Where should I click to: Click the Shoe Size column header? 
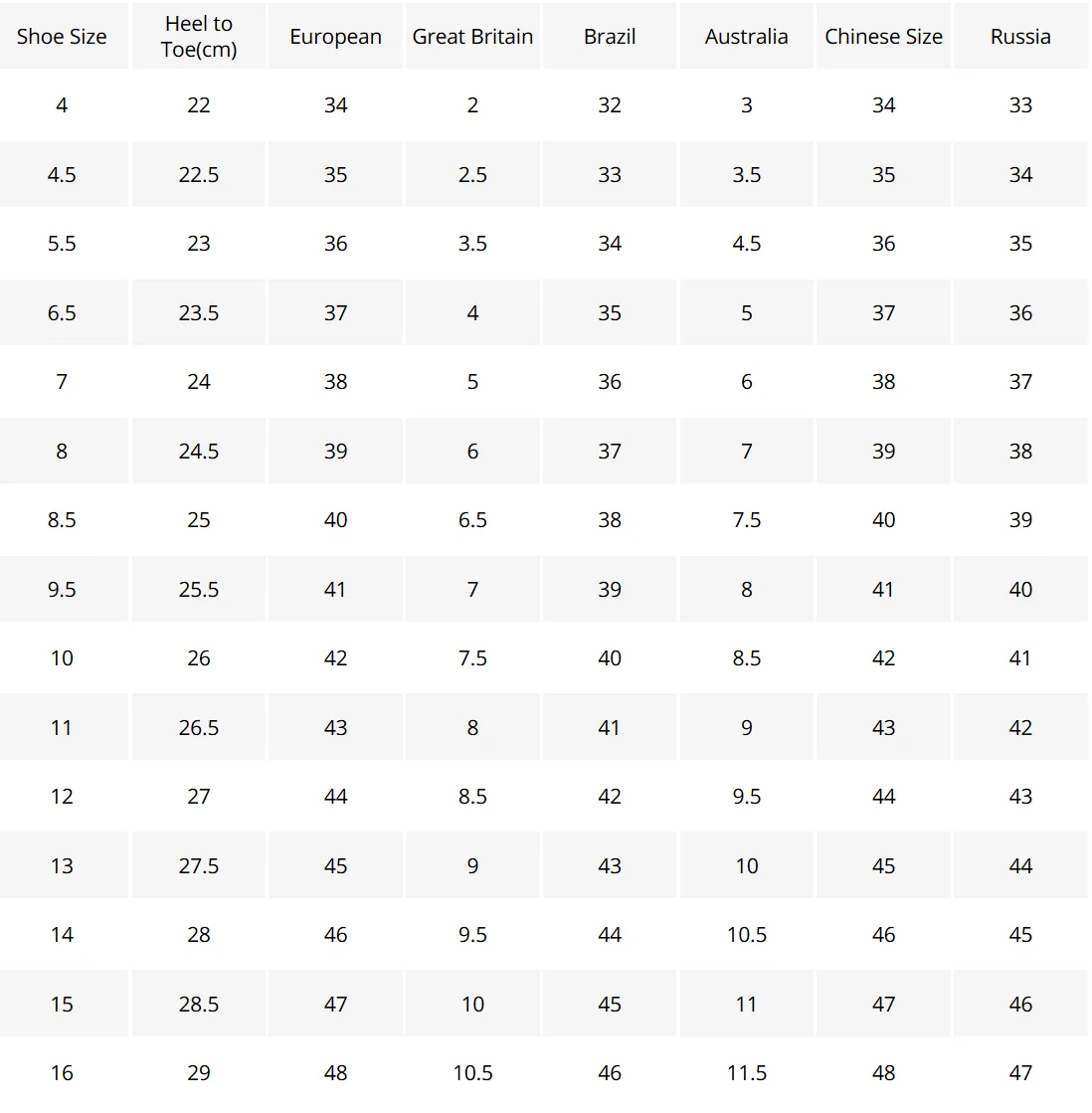click(62, 36)
